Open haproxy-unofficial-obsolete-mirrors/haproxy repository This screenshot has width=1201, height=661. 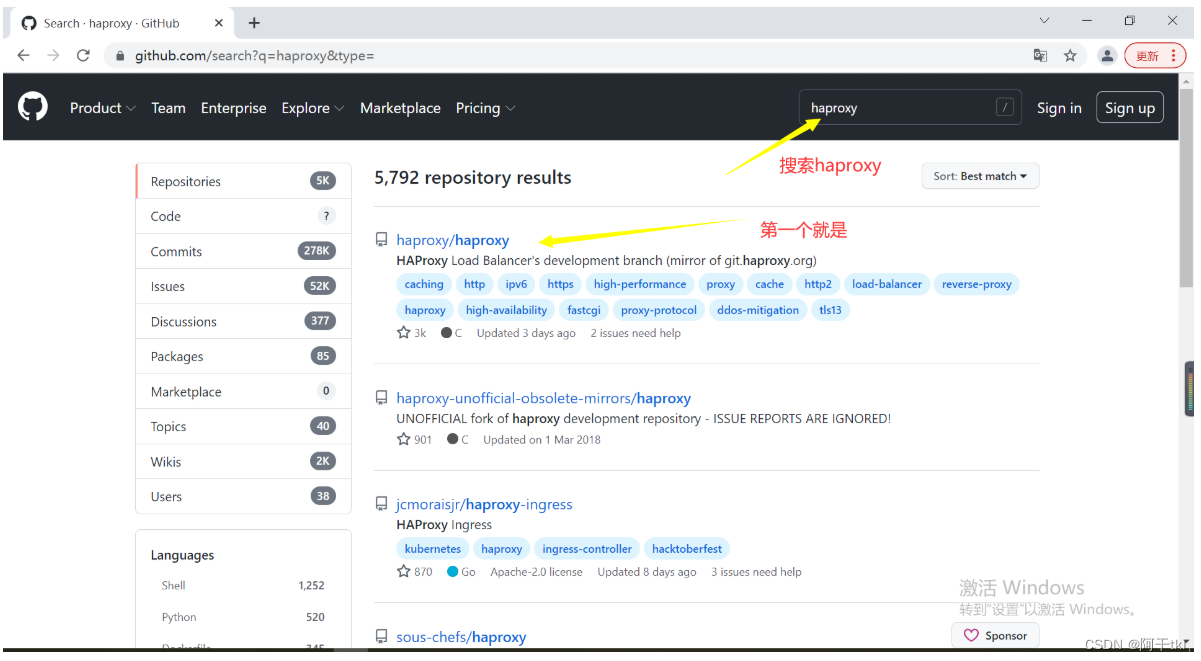[x=544, y=398]
